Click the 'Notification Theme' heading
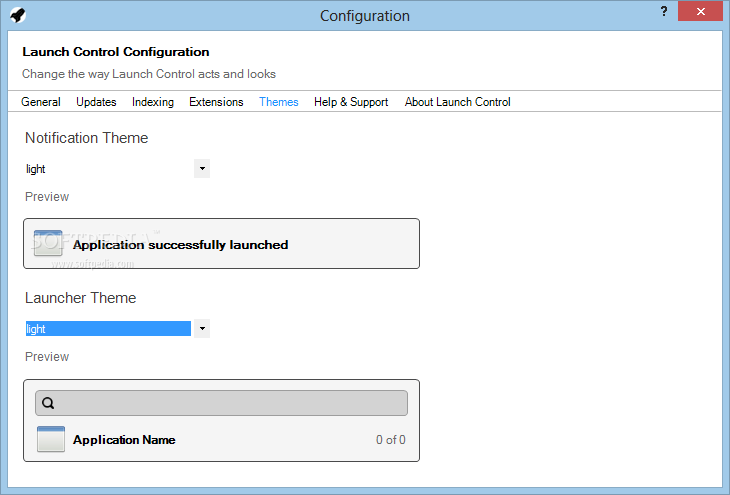This screenshot has width=730, height=495. click(87, 138)
